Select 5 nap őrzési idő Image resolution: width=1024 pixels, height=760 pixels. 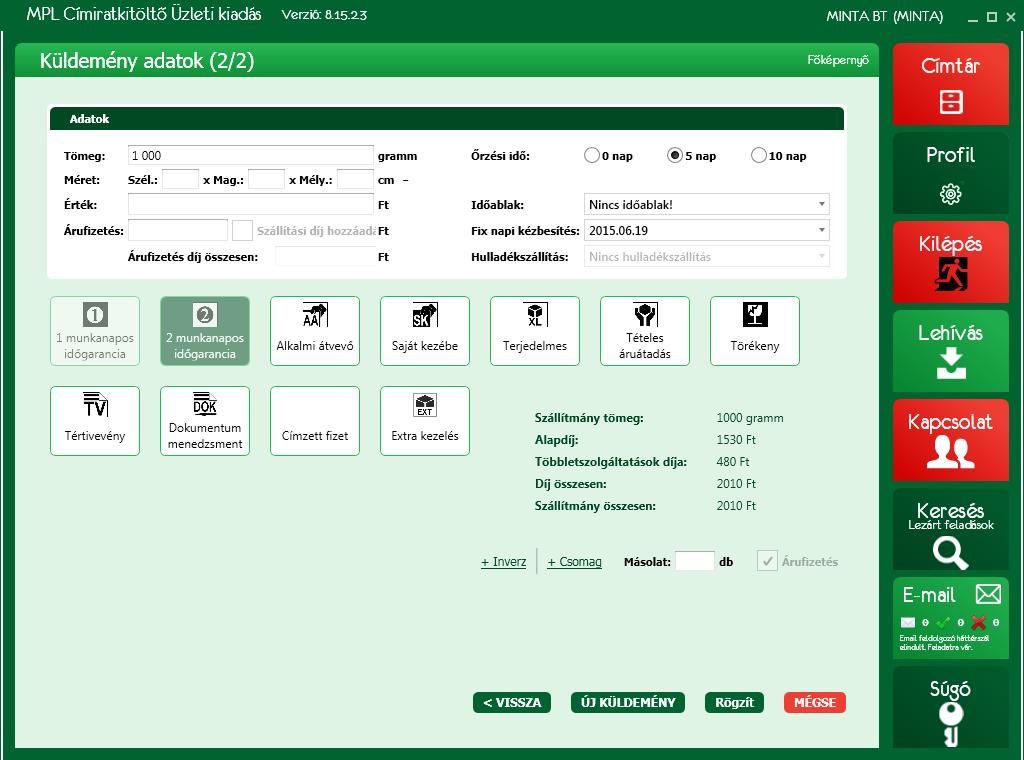(675, 155)
